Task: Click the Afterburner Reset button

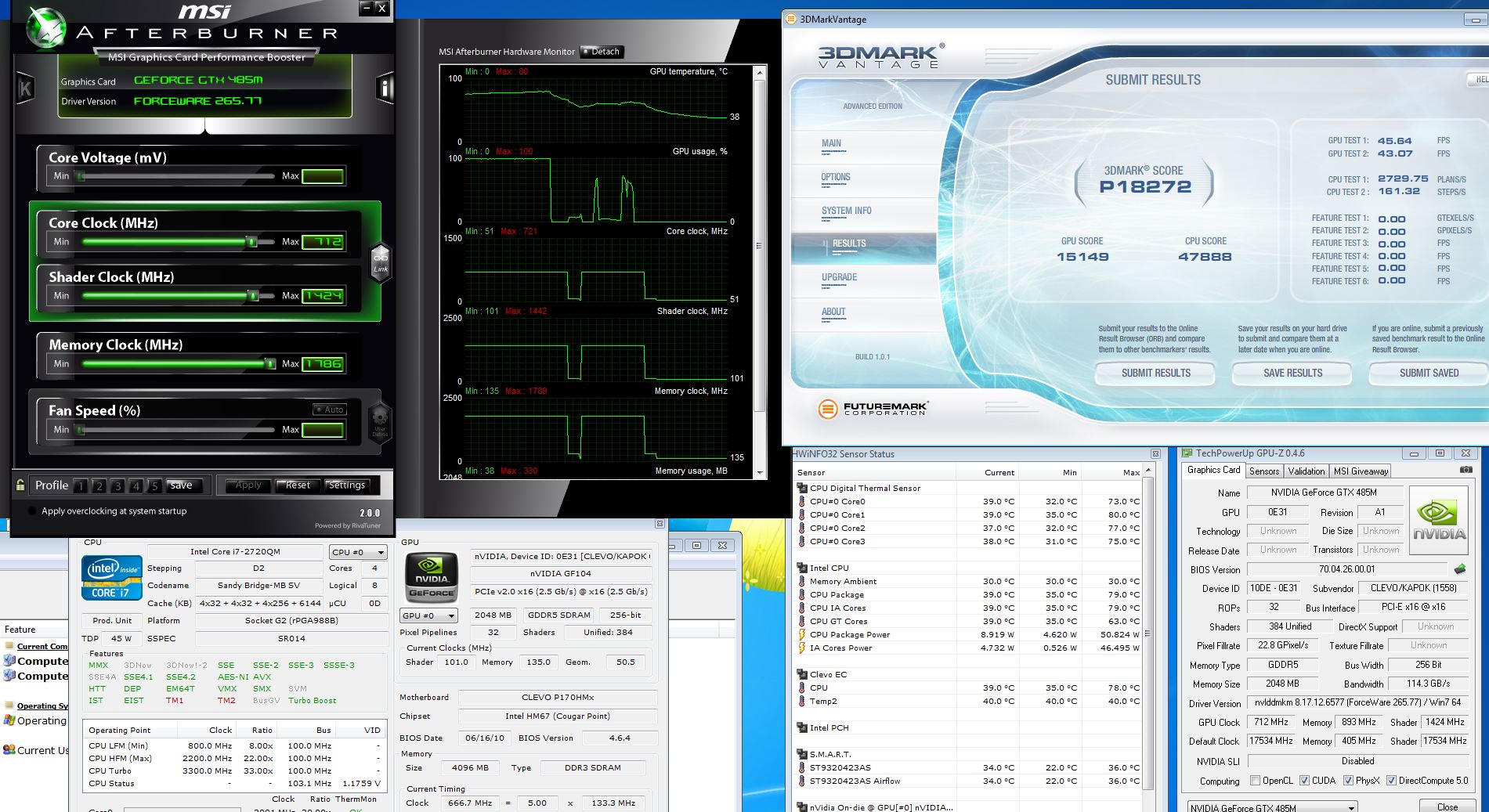Action: (298, 485)
